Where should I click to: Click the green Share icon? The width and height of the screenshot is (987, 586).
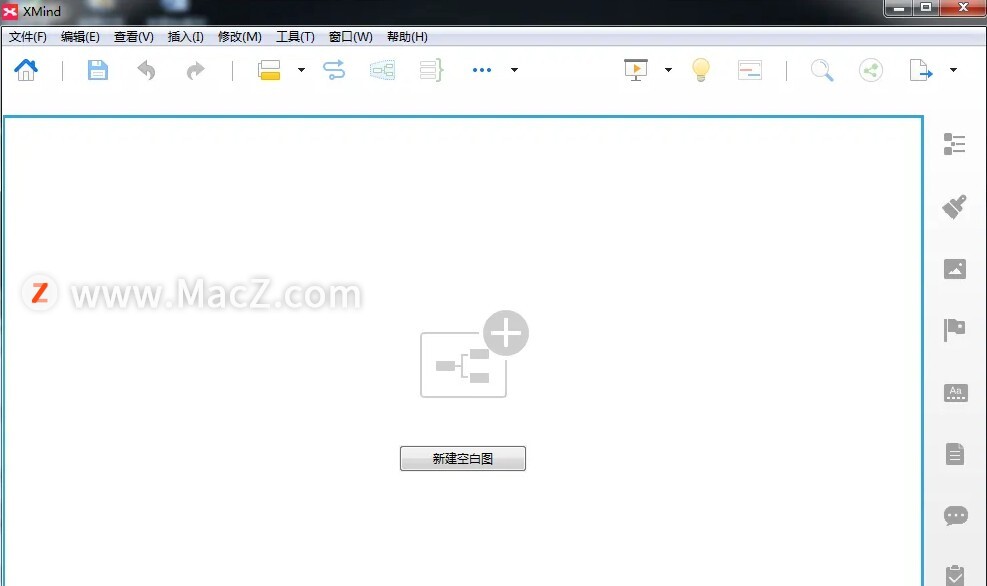(x=871, y=70)
